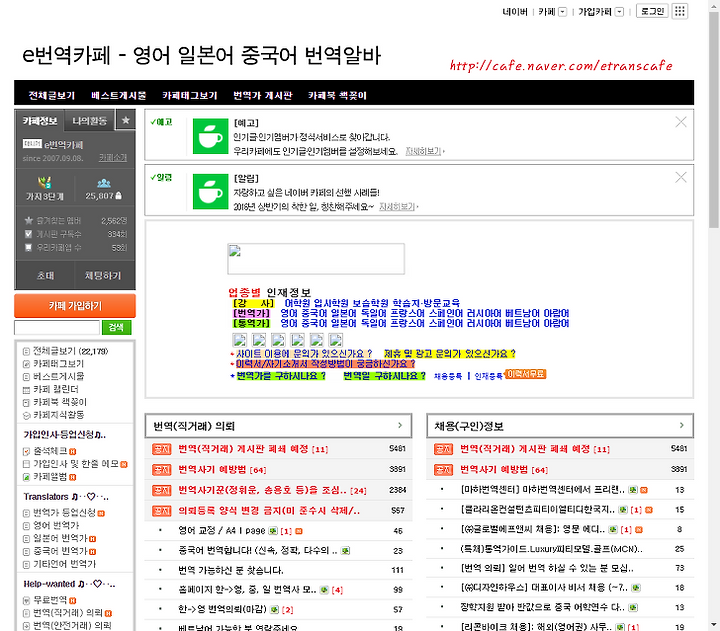Image resolution: width=720 pixels, height=631 pixels.
Task: Open the 카페 dropdown arrow in top bar
Action: pos(562,11)
